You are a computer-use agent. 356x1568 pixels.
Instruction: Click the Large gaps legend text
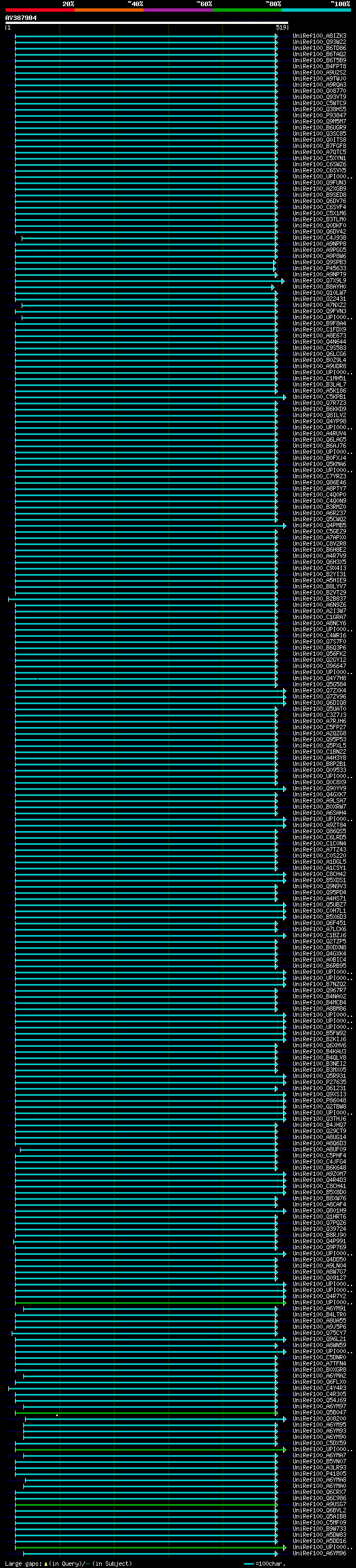pyautogui.click(x=68, y=1564)
